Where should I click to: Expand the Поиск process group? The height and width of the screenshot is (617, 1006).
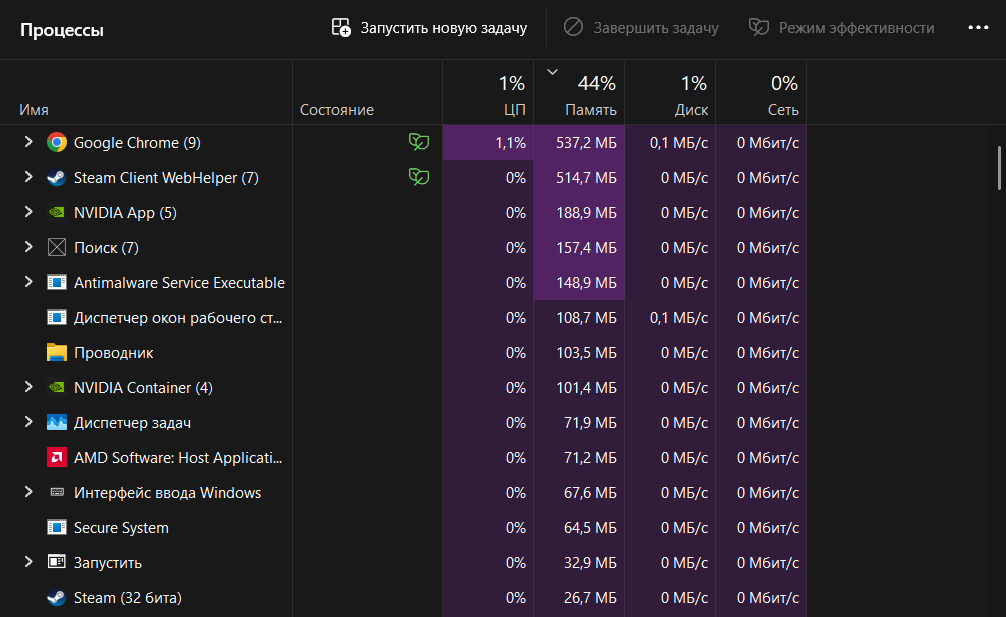[28, 248]
